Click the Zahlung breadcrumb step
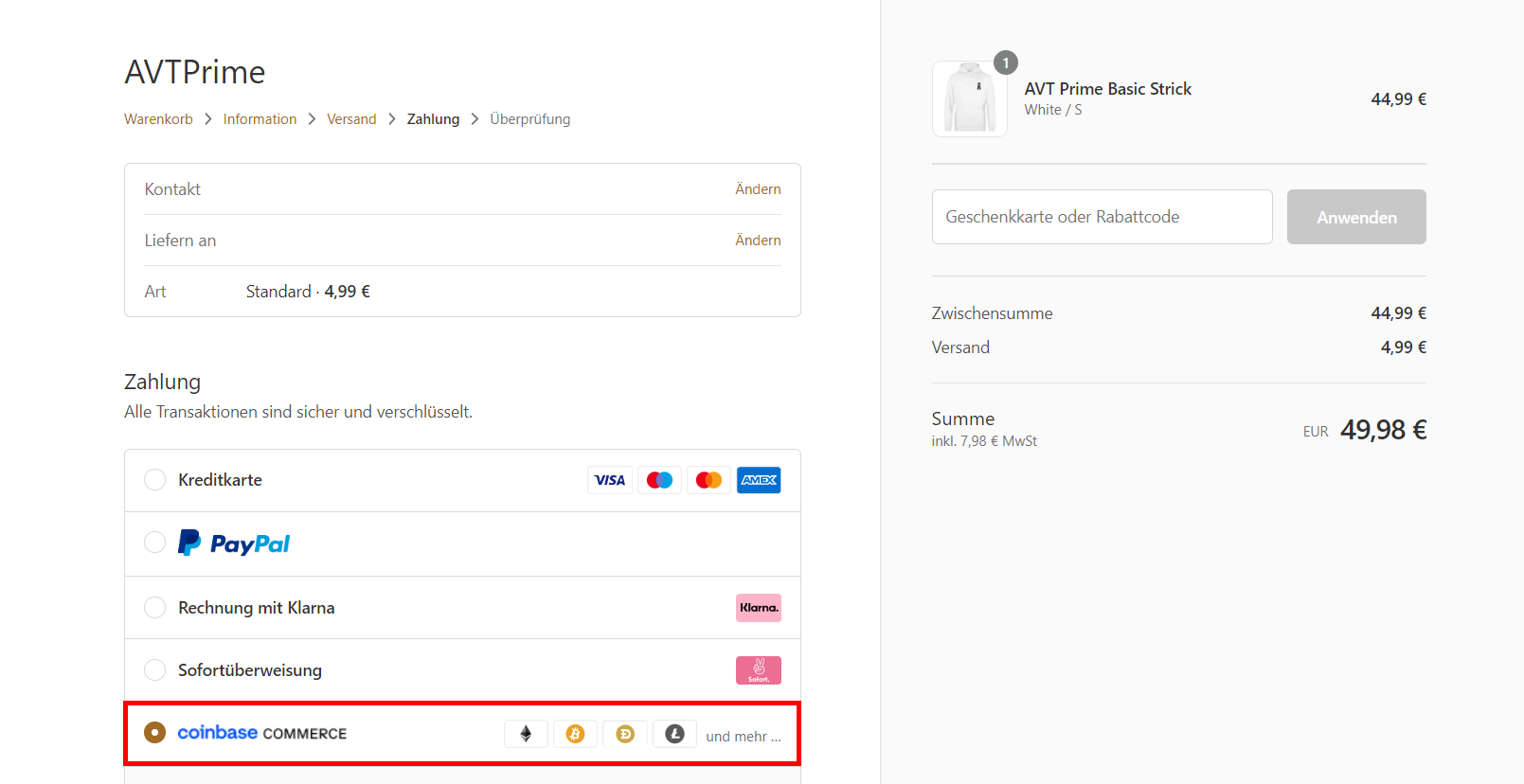This screenshot has width=1524, height=784. tap(433, 119)
